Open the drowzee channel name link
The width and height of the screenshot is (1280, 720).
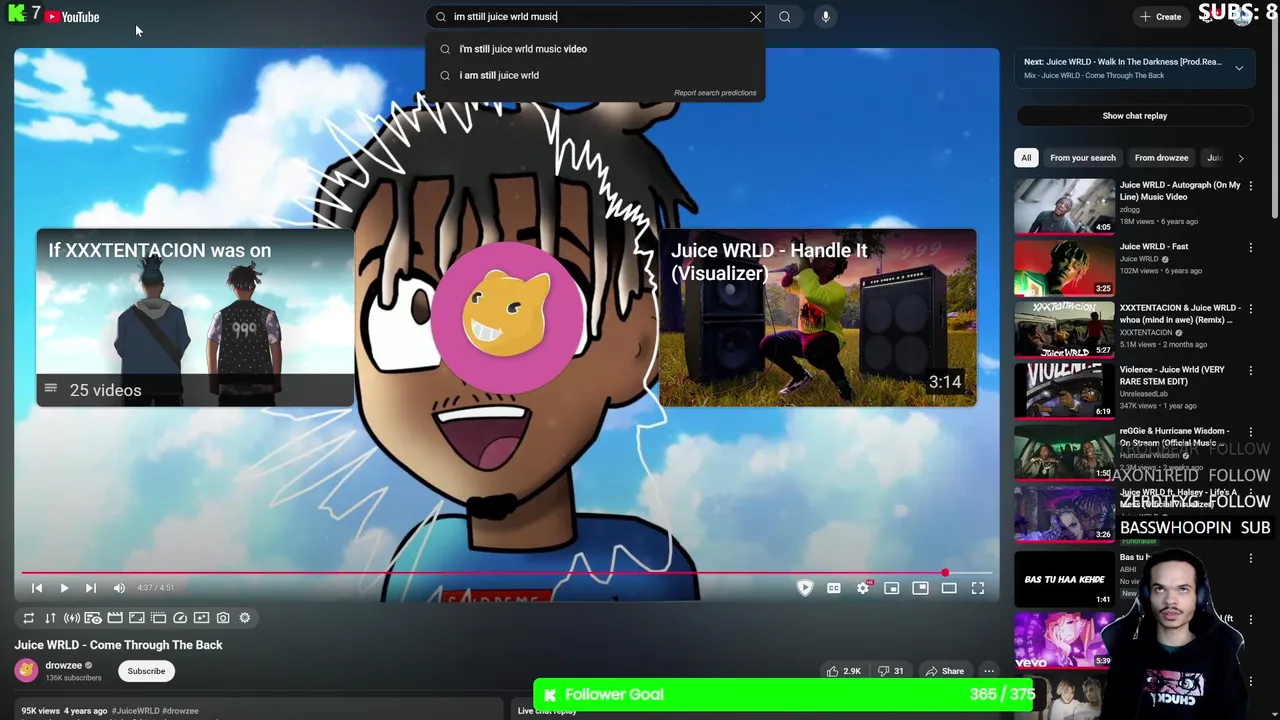coord(63,666)
